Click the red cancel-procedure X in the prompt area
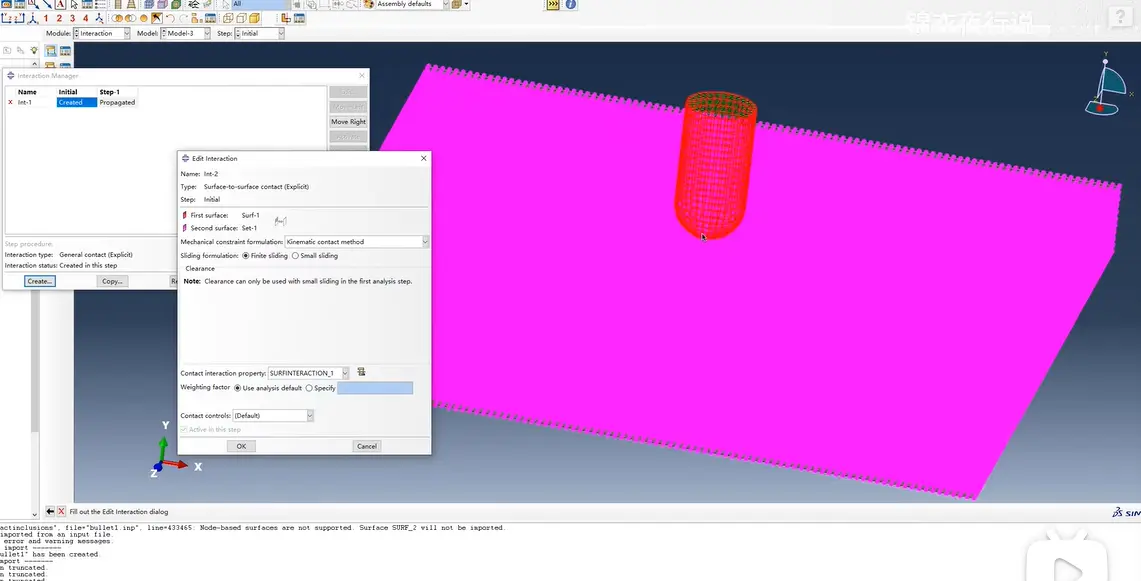Viewport: 1141px width, 581px height. [61, 512]
